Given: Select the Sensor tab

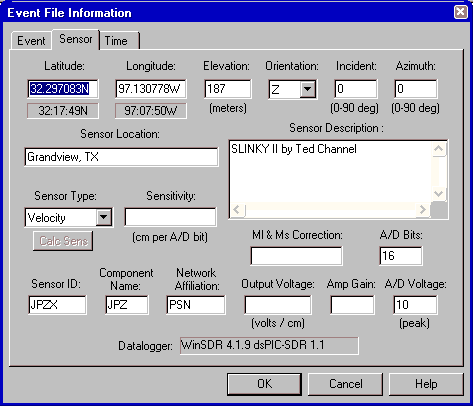Looking at the screenshot, I should pos(76,39).
